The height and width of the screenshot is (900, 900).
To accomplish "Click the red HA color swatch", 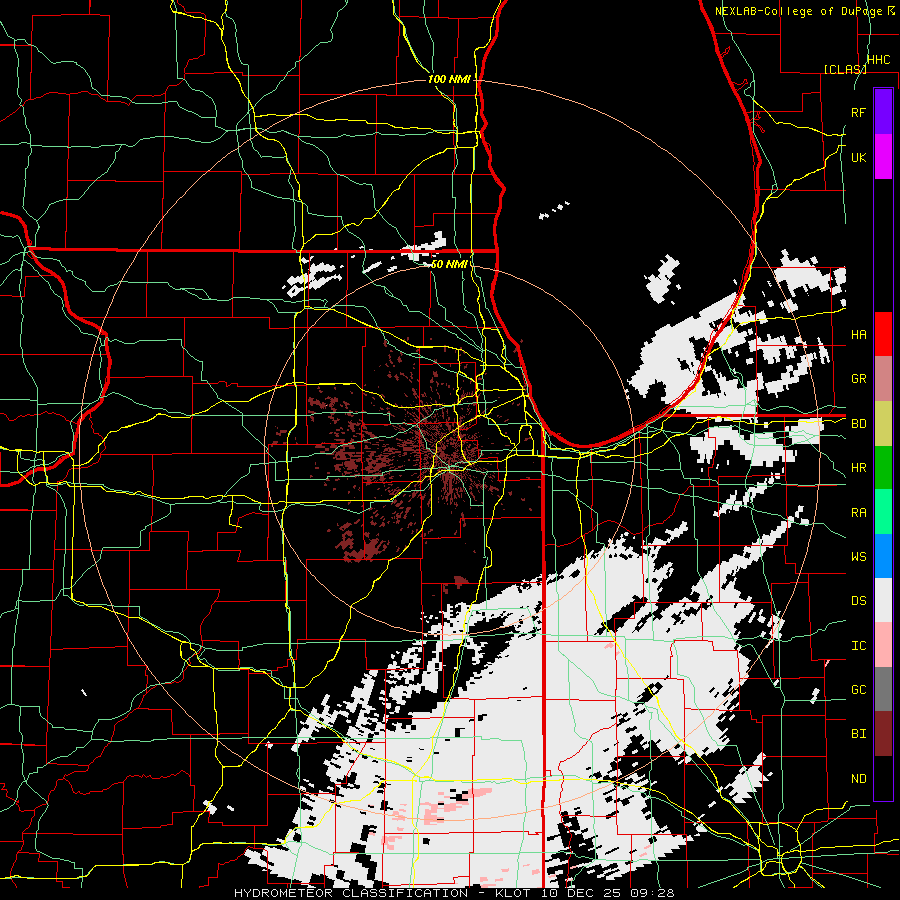I will coord(883,334).
